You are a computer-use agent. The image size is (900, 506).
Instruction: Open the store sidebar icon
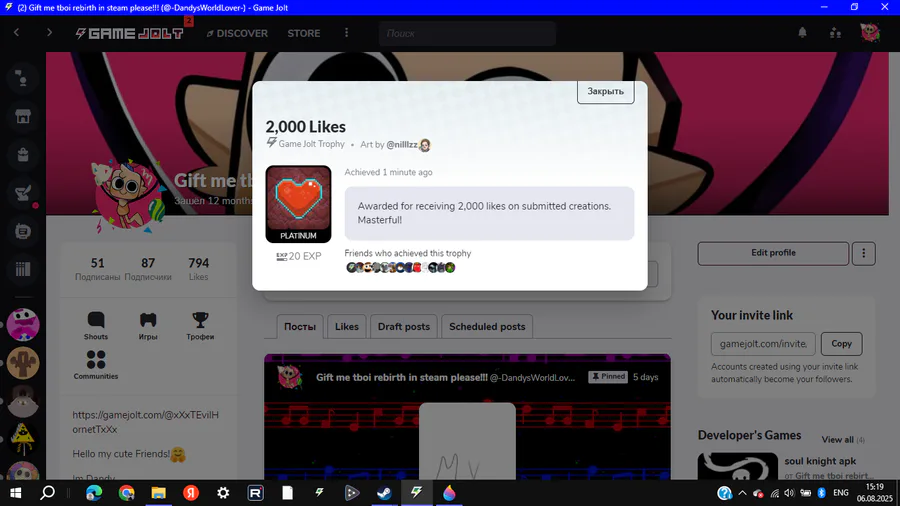point(23,116)
